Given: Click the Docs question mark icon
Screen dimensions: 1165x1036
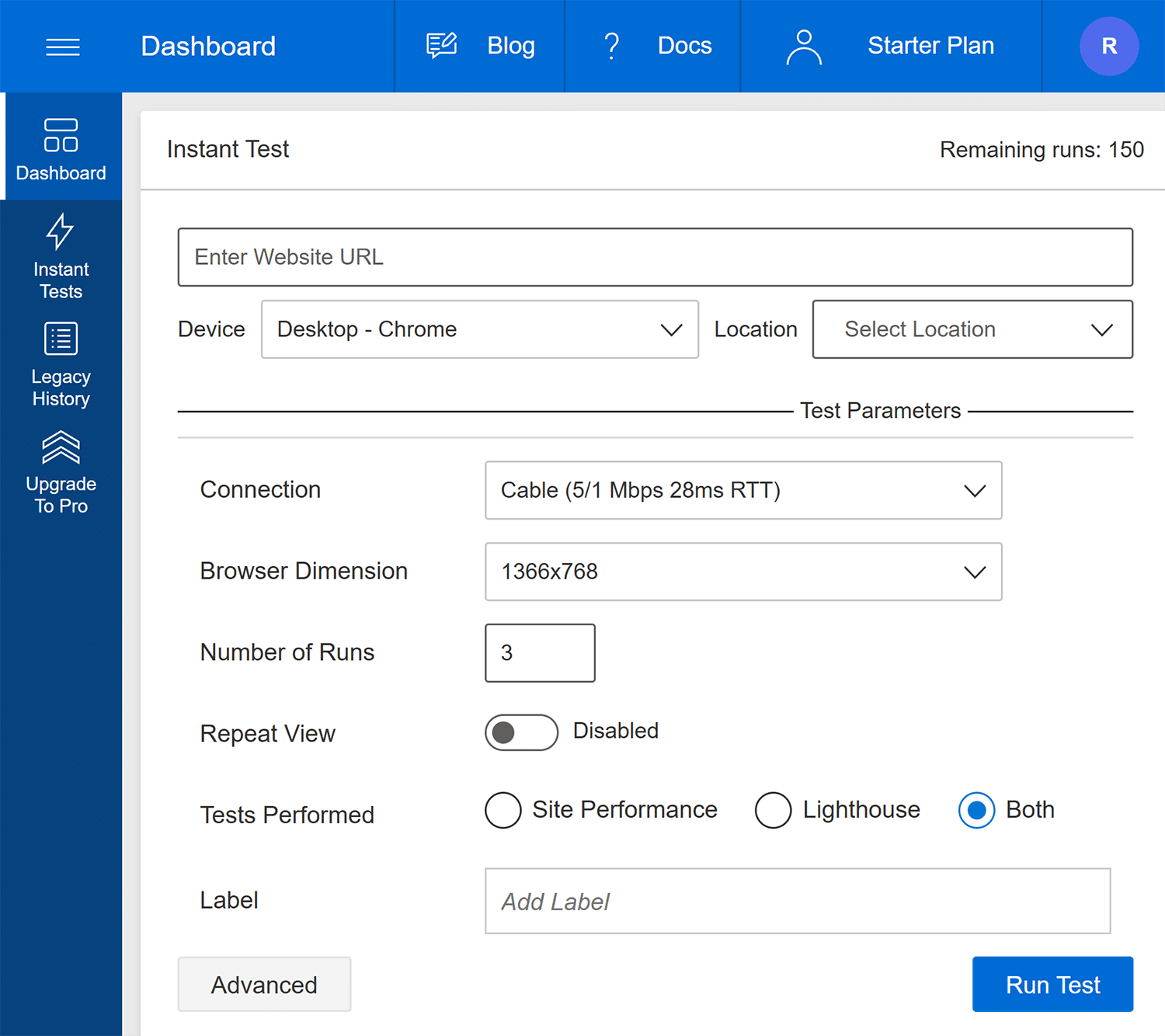Looking at the screenshot, I should 612,46.
